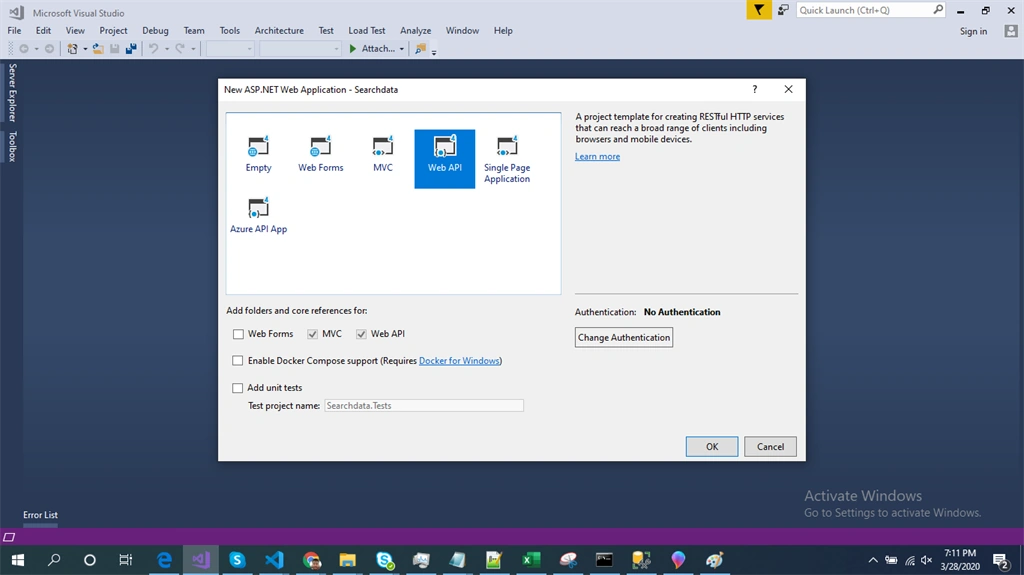The width and height of the screenshot is (1024, 575).
Task: Follow the Docker for Windows link
Action: pyautogui.click(x=459, y=361)
